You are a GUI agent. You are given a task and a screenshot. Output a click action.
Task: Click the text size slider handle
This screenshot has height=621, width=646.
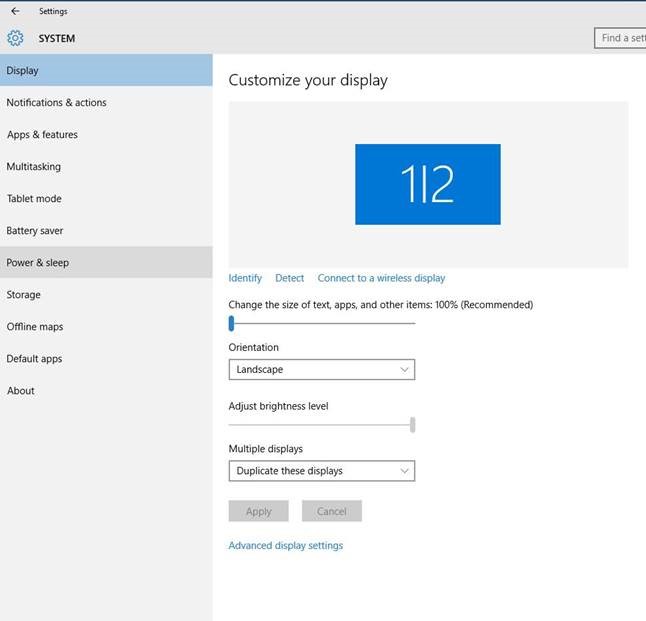(232, 323)
